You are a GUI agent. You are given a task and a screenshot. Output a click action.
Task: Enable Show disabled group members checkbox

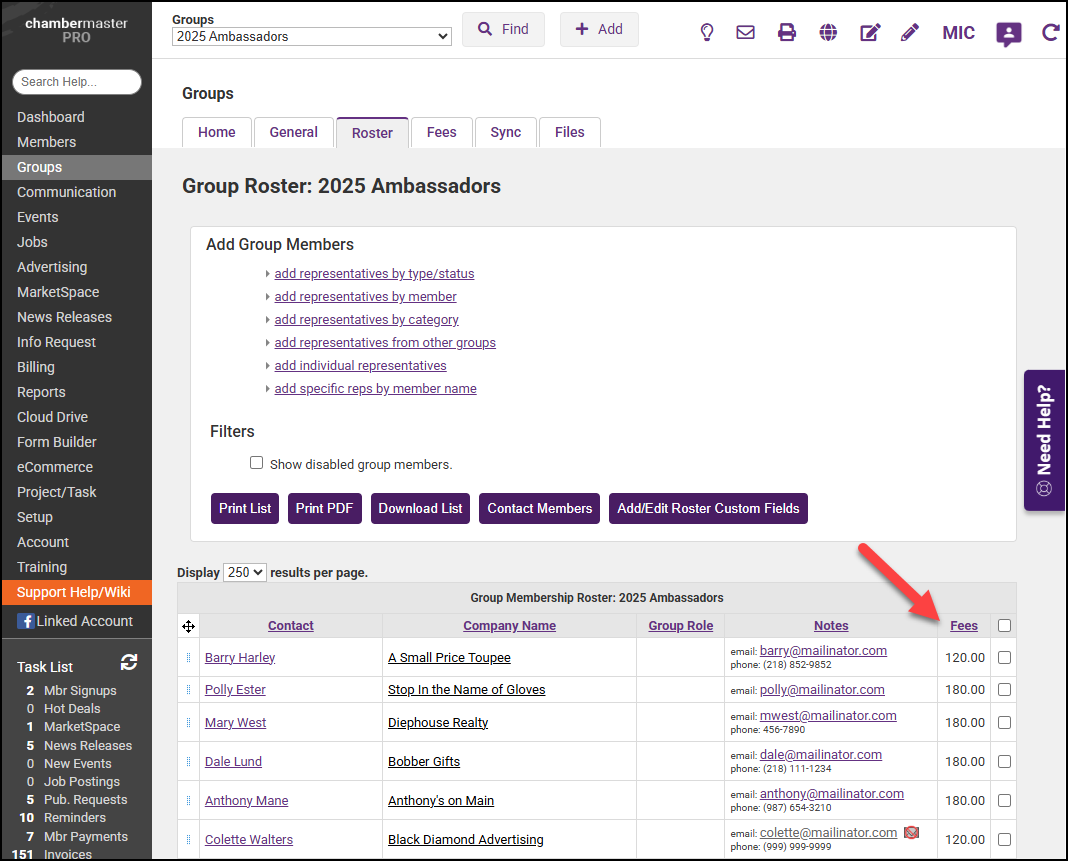tap(256, 463)
